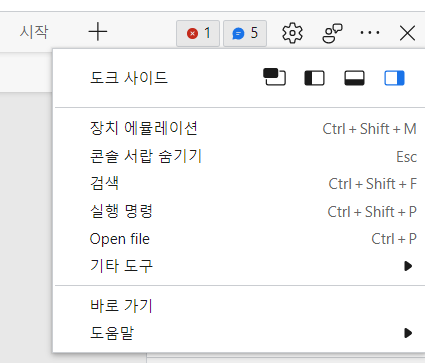Open 실행 명령 from the menu
The image size is (425, 363).
point(239,211)
